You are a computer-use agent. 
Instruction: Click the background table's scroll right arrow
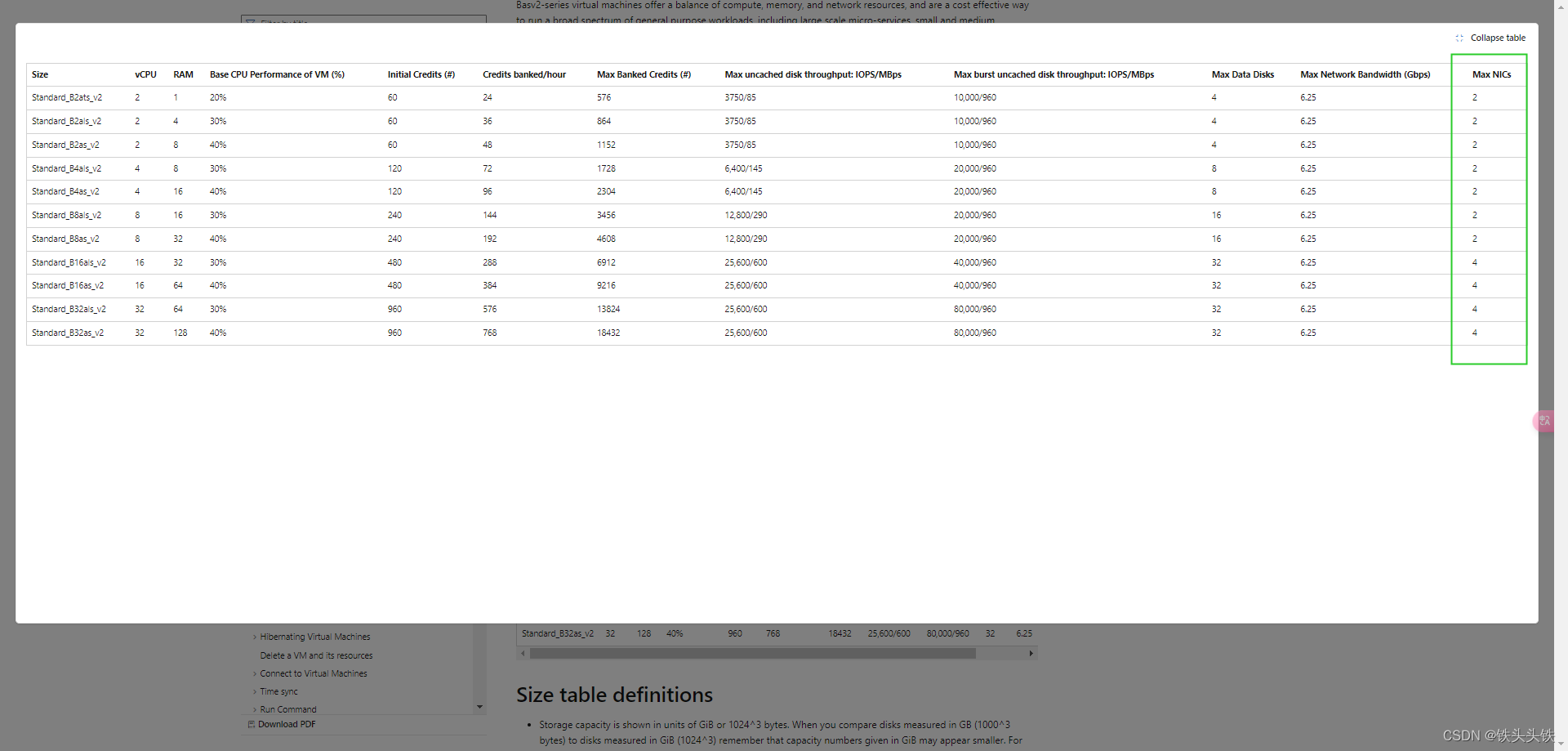coord(1031,653)
